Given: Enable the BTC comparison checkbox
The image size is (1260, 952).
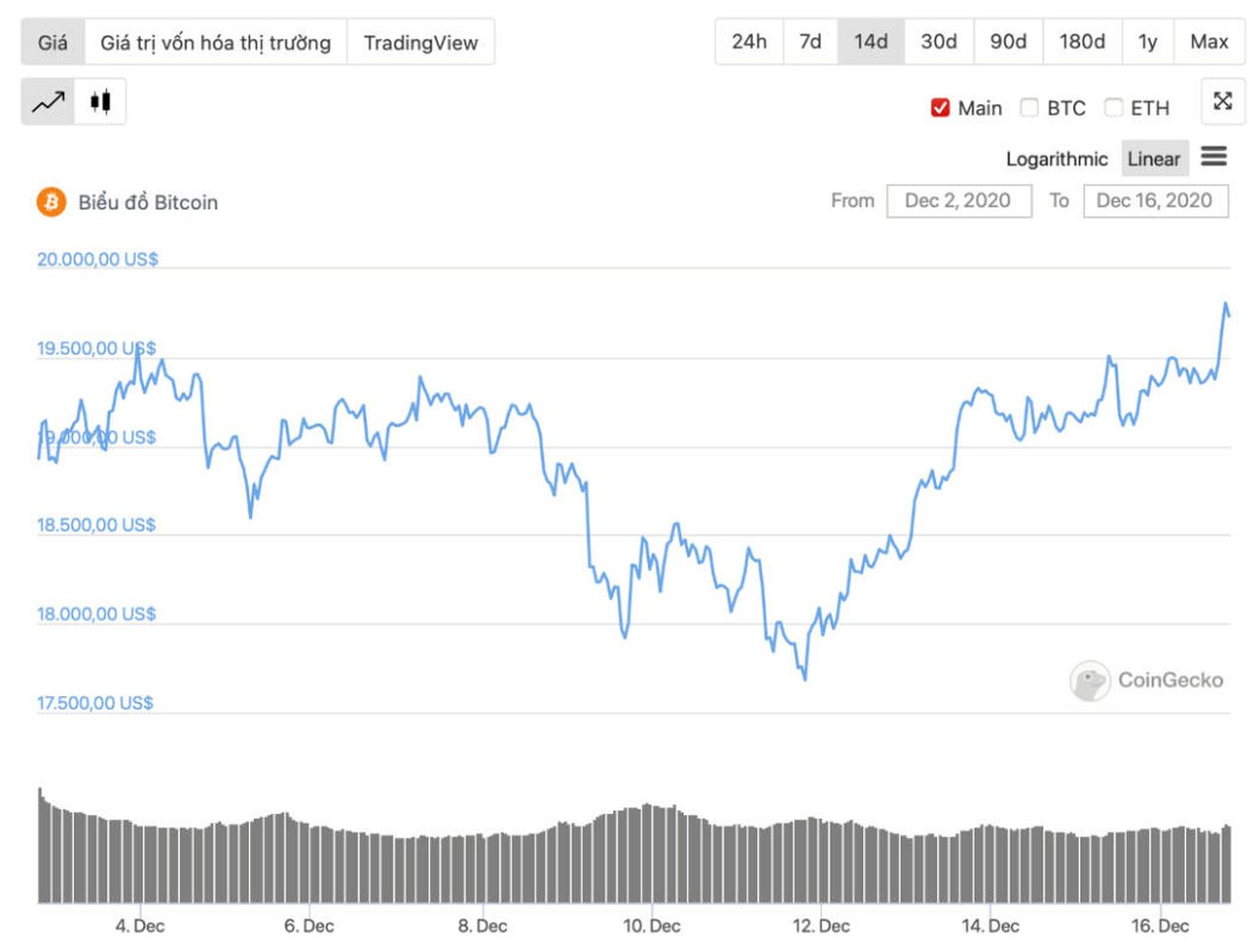Looking at the screenshot, I should (x=1029, y=107).
